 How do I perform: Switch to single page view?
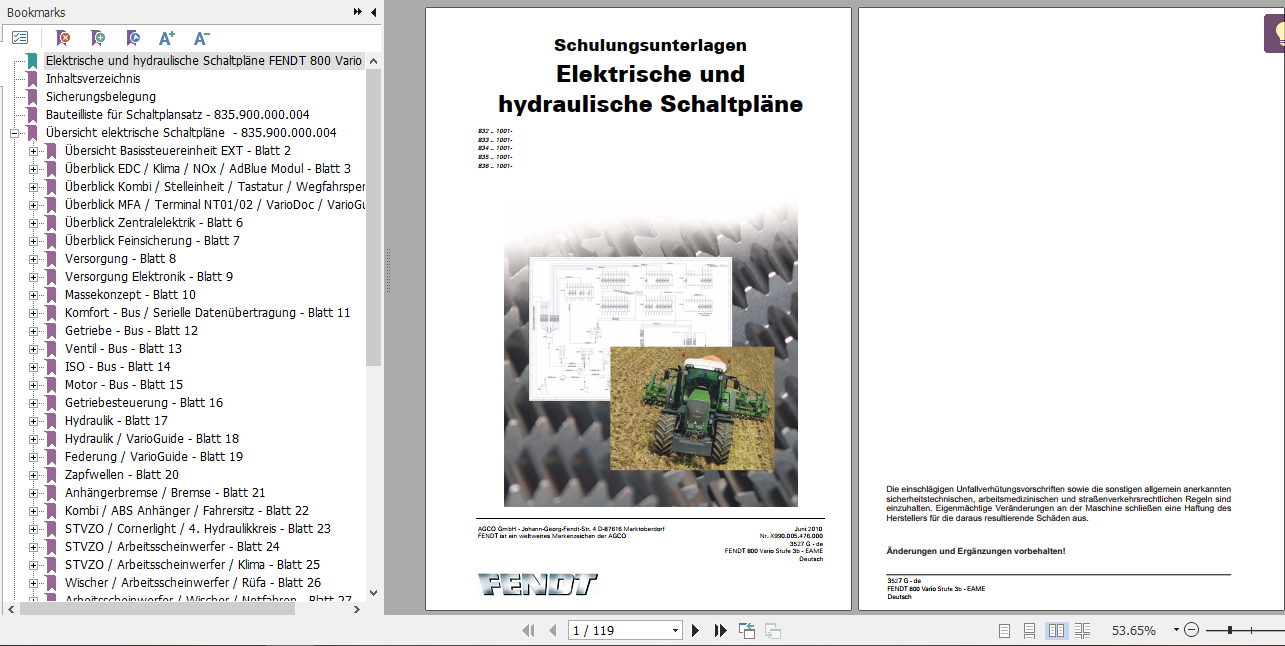[1005, 630]
